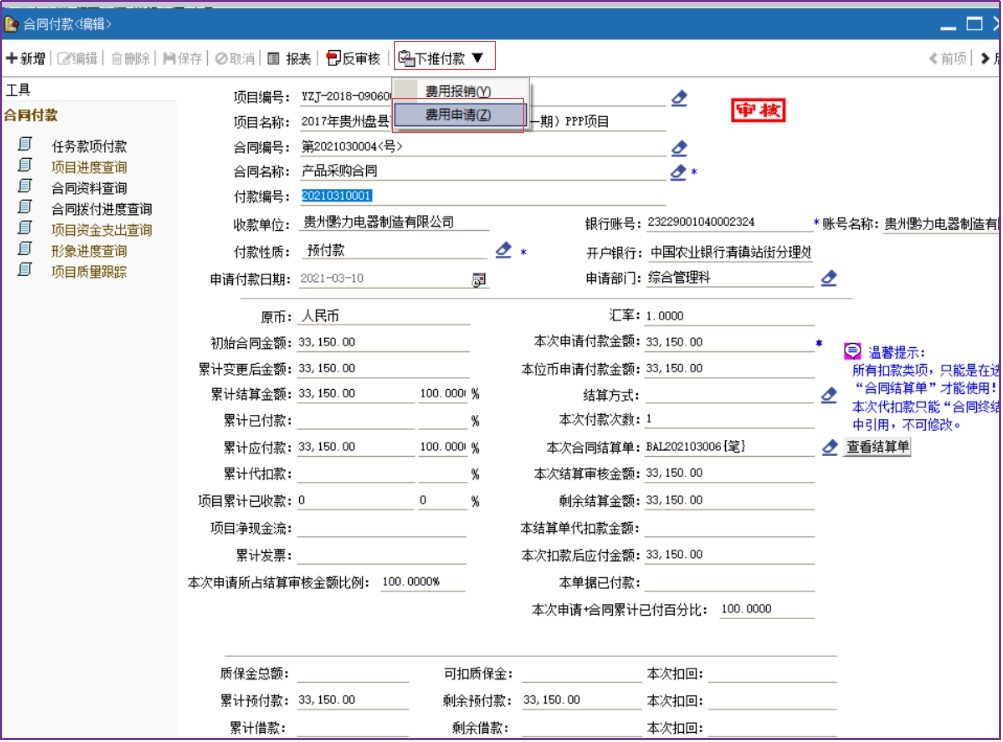Image resolution: width=1003 pixels, height=742 pixels.
Task: Select 费用报销(Y) from the dropdown menu
Action: coord(458,91)
